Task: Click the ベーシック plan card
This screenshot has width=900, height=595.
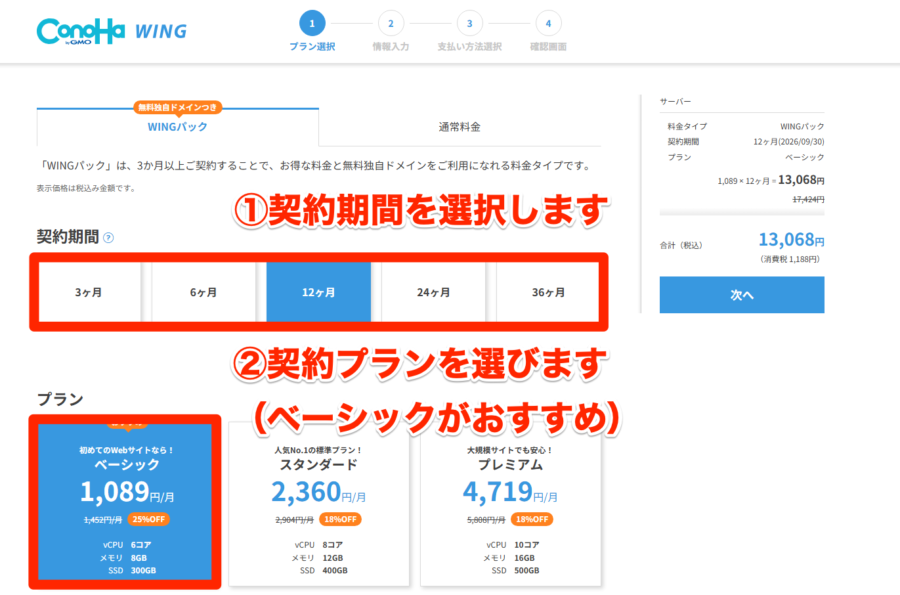Action: coord(126,500)
